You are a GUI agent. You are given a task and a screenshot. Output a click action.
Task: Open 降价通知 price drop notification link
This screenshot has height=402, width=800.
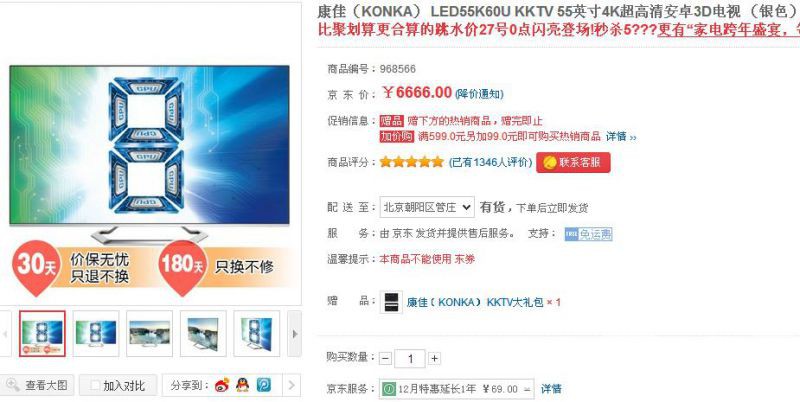pos(479,94)
